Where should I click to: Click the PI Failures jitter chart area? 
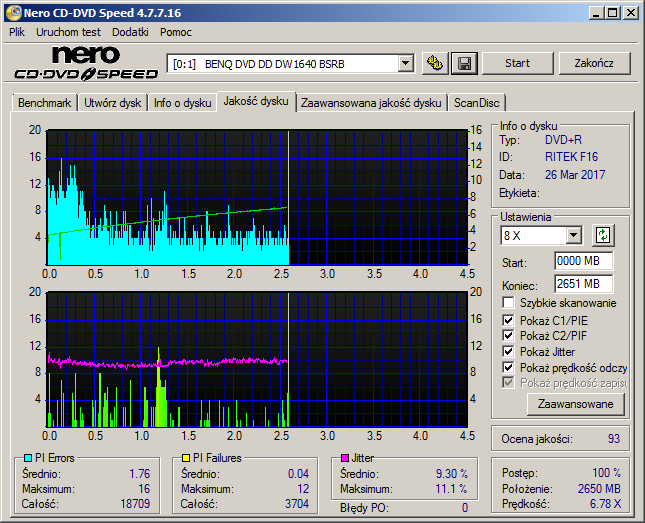257,360
